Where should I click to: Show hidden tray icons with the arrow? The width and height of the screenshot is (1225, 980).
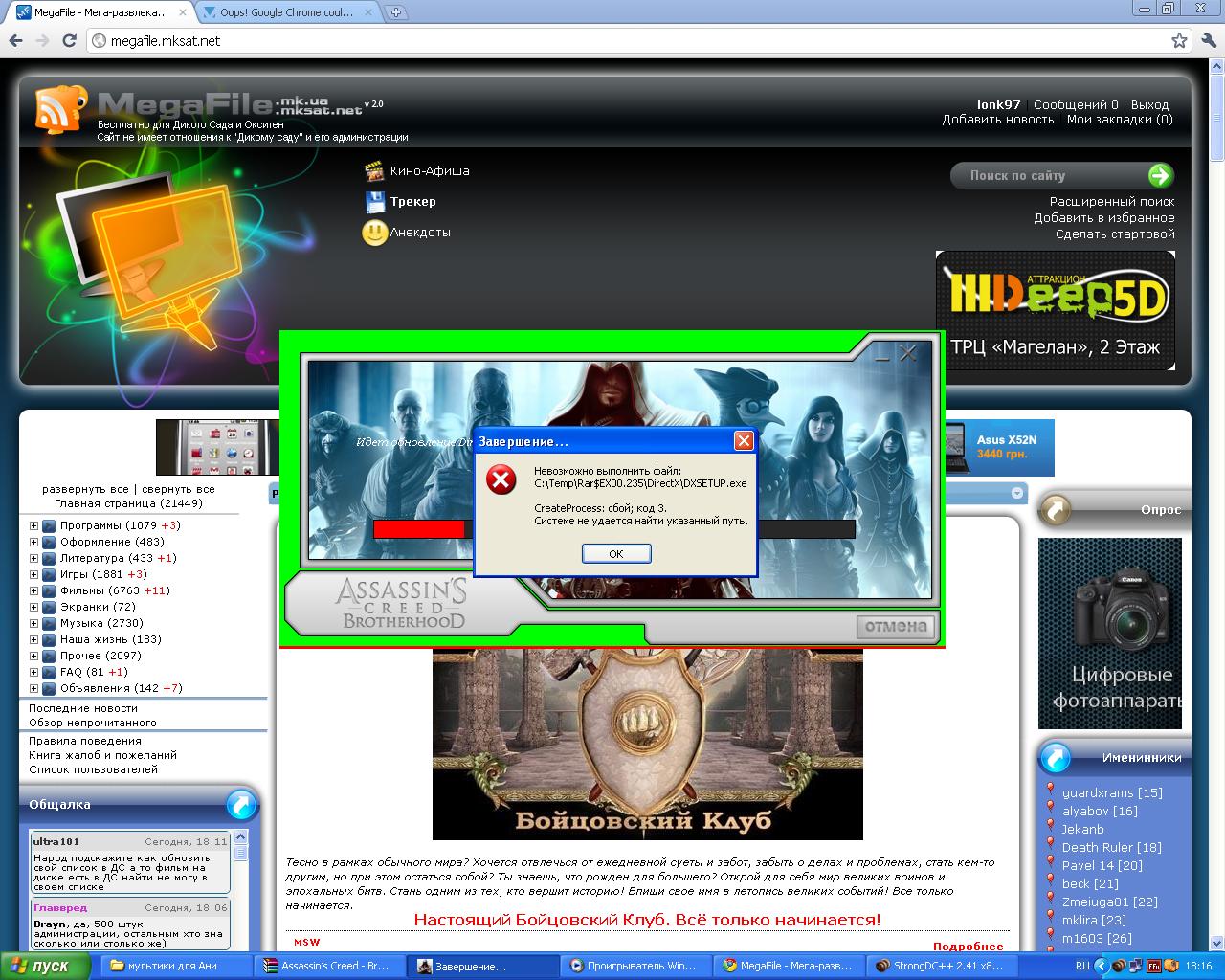click(x=1102, y=967)
